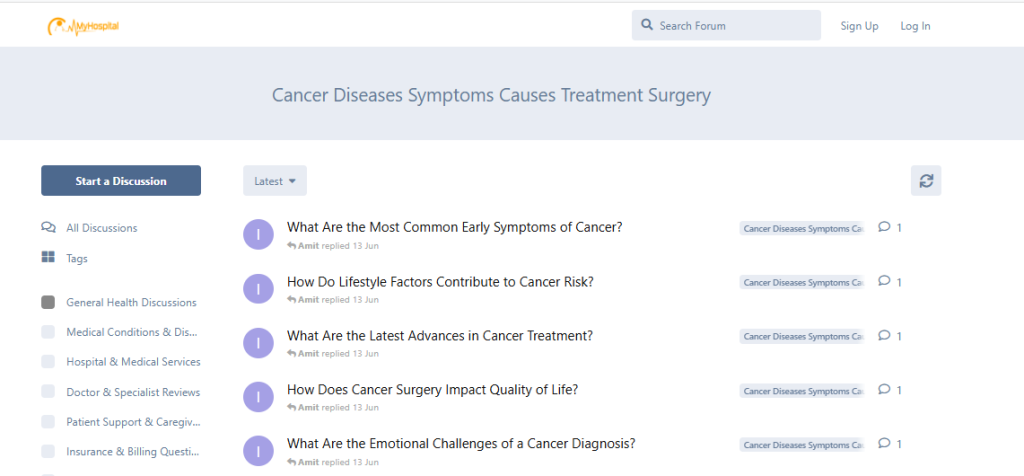Select General Health Discussions tag square

coord(48,302)
